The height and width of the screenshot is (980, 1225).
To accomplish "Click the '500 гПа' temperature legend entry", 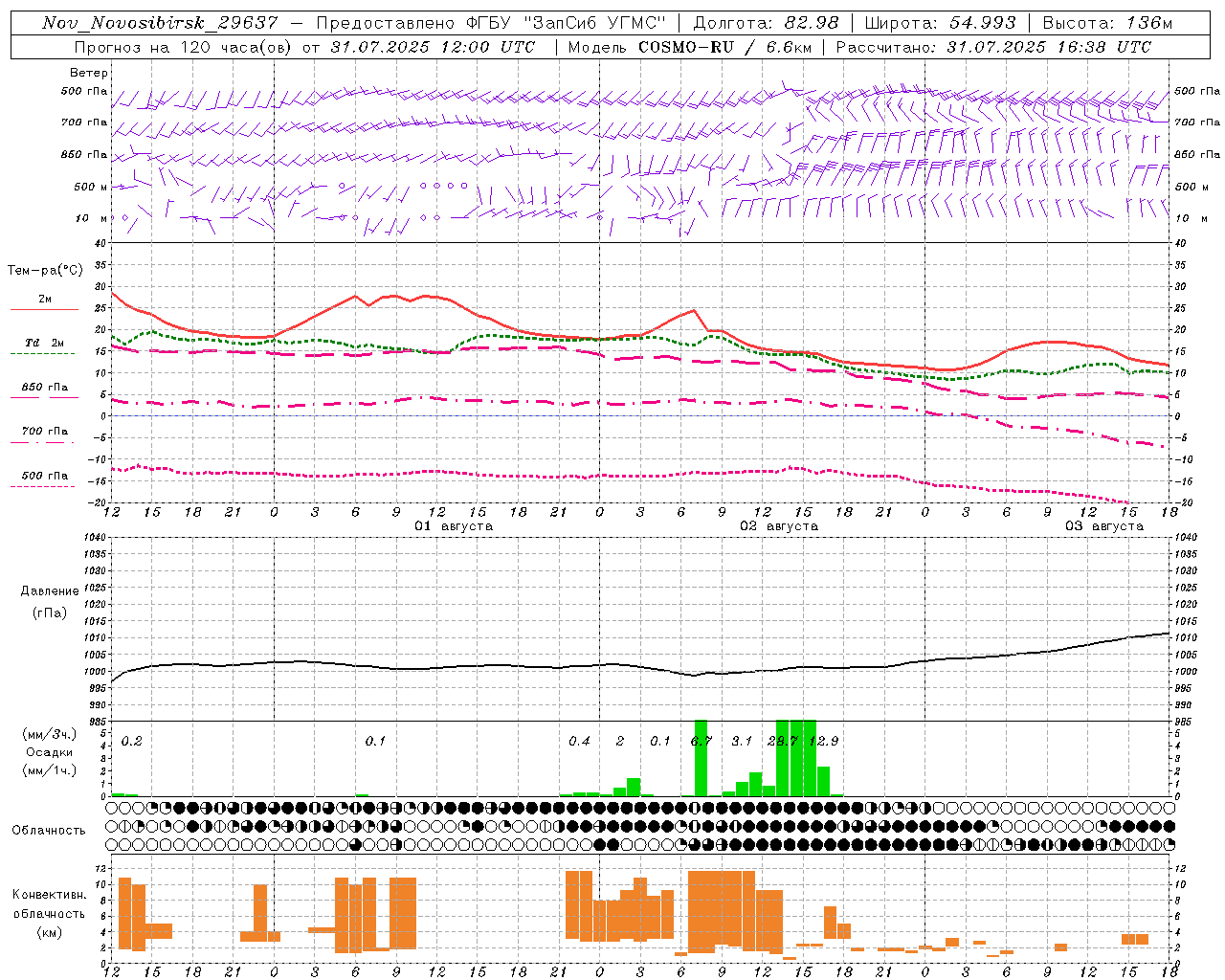I will (45, 476).
